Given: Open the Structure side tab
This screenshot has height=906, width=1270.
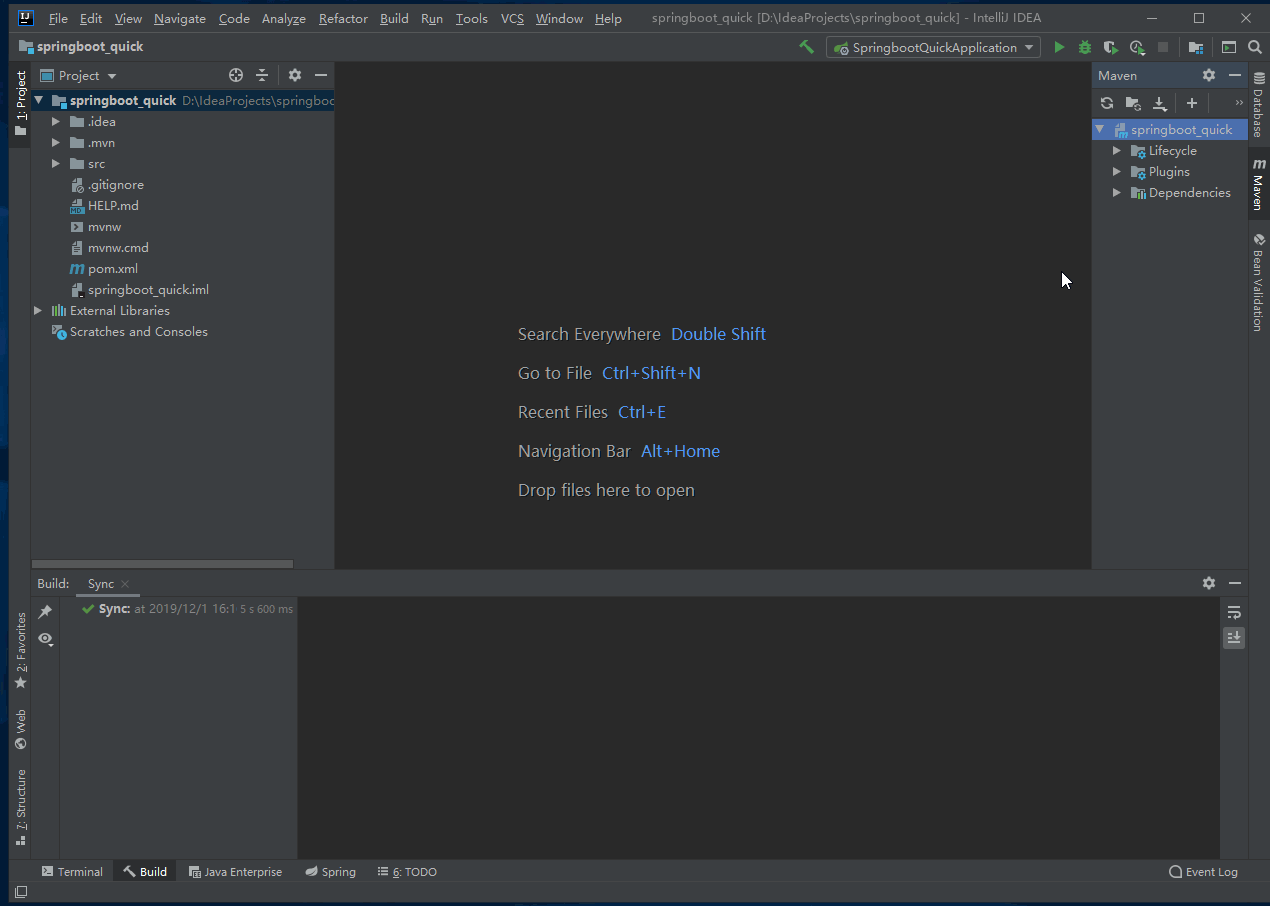Looking at the screenshot, I should 20,807.
